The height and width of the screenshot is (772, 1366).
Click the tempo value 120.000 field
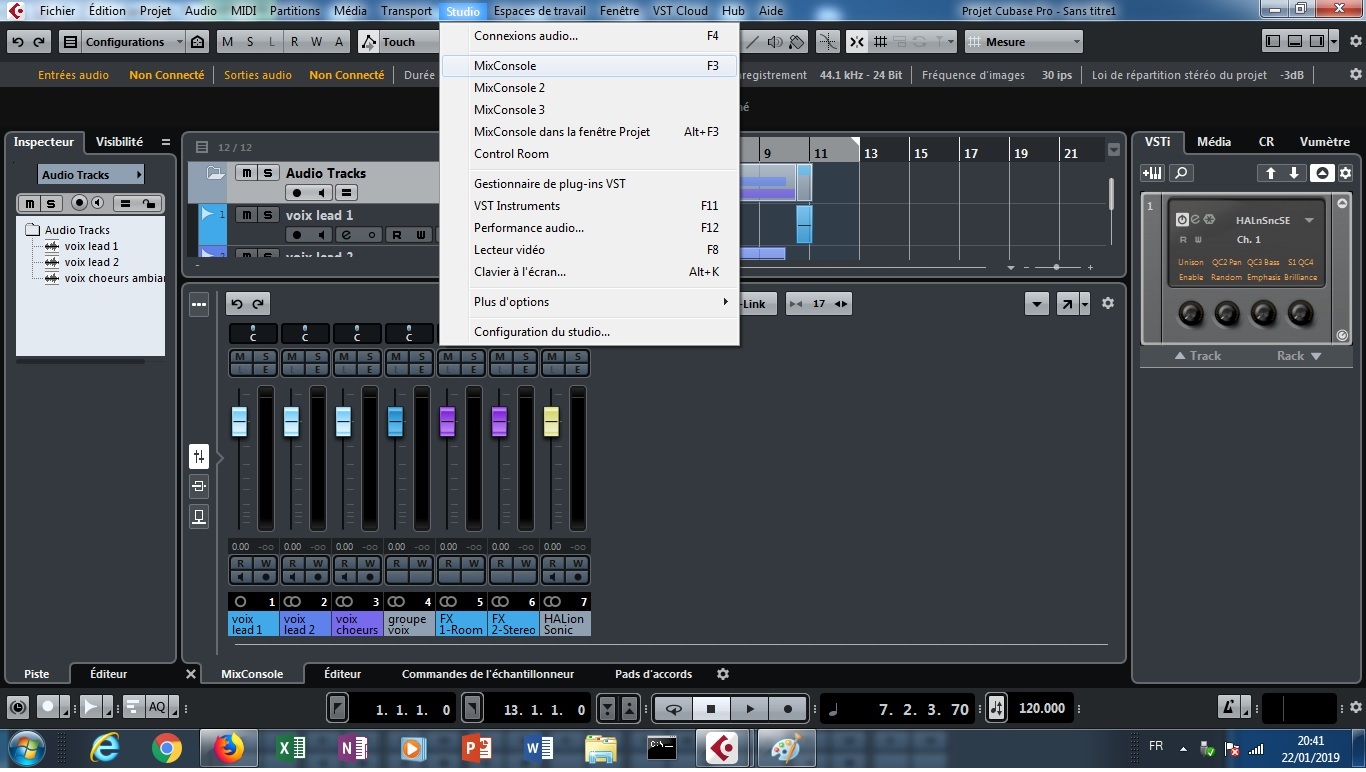(1041, 708)
